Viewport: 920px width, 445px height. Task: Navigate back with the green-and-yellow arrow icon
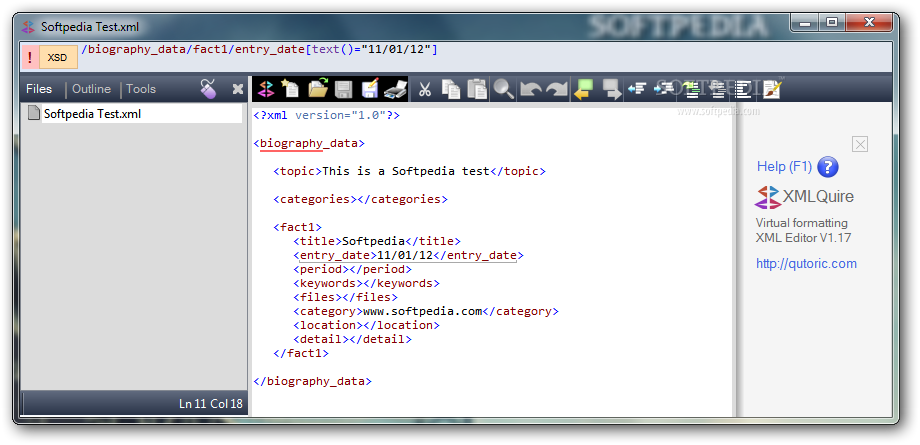584,89
